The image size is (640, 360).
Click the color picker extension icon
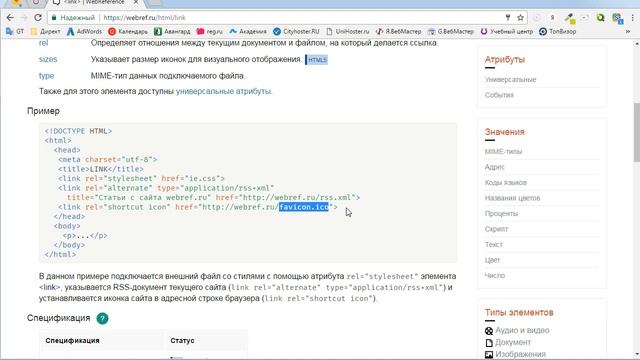click(x=569, y=18)
